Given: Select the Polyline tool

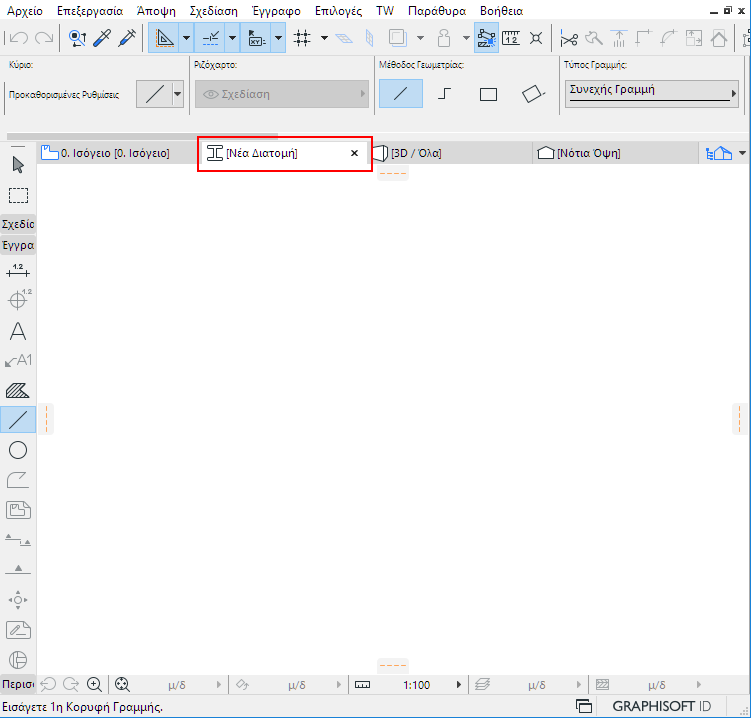Looking at the screenshot, I should tap(18, 480).
